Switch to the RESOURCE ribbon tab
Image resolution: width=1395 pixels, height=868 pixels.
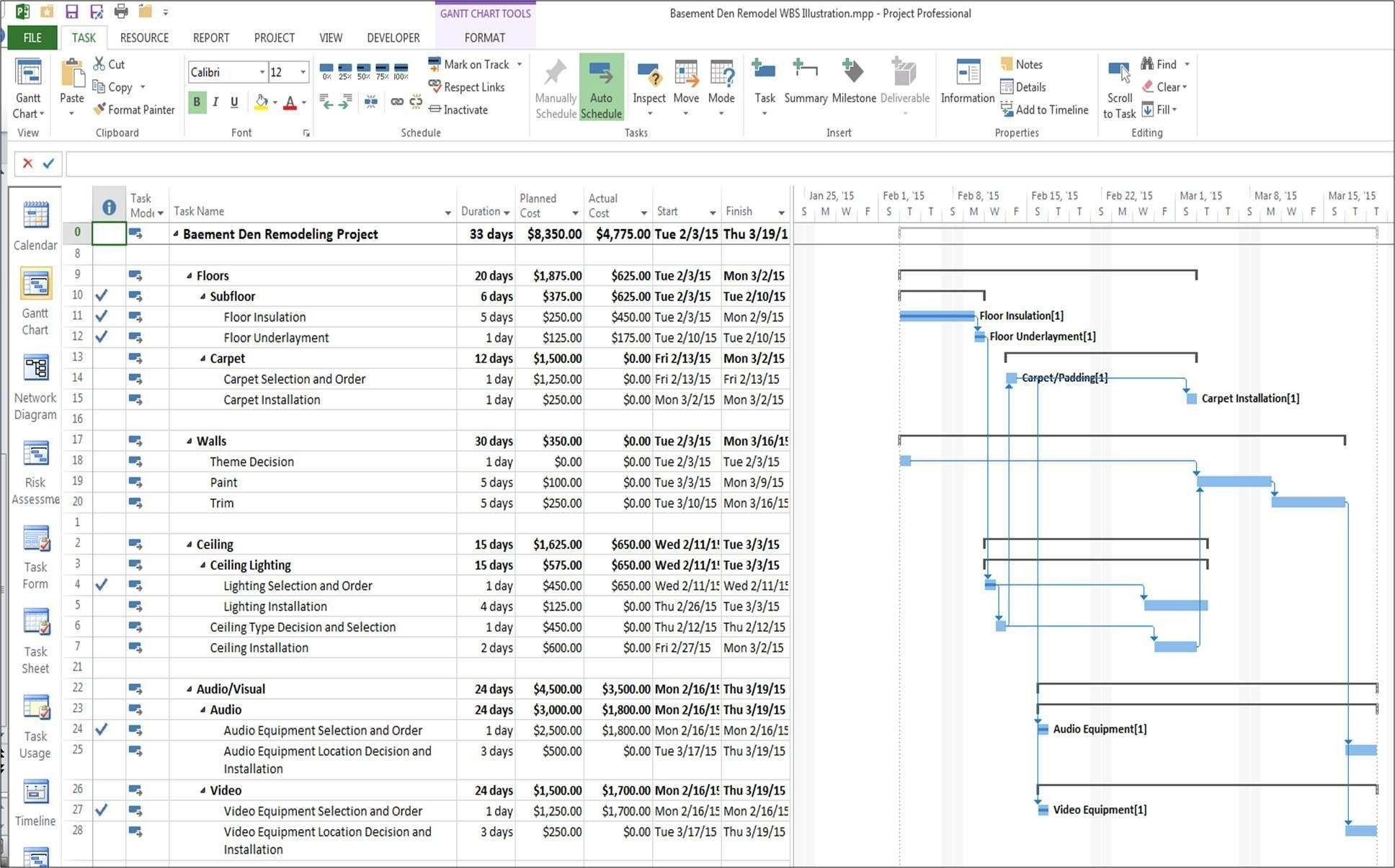[x=143, y=37]
